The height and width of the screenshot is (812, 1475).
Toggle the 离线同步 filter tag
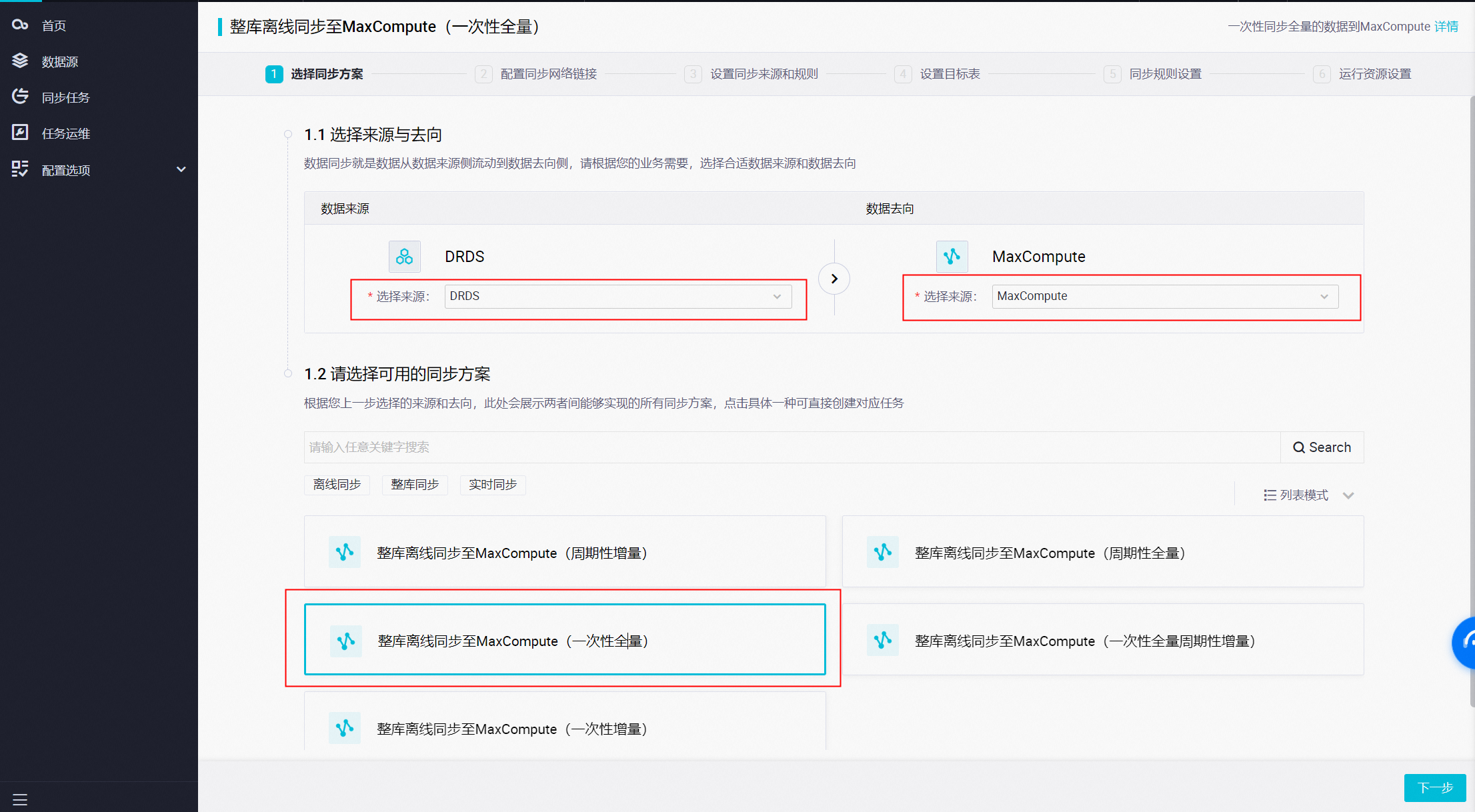coord(337,485)
